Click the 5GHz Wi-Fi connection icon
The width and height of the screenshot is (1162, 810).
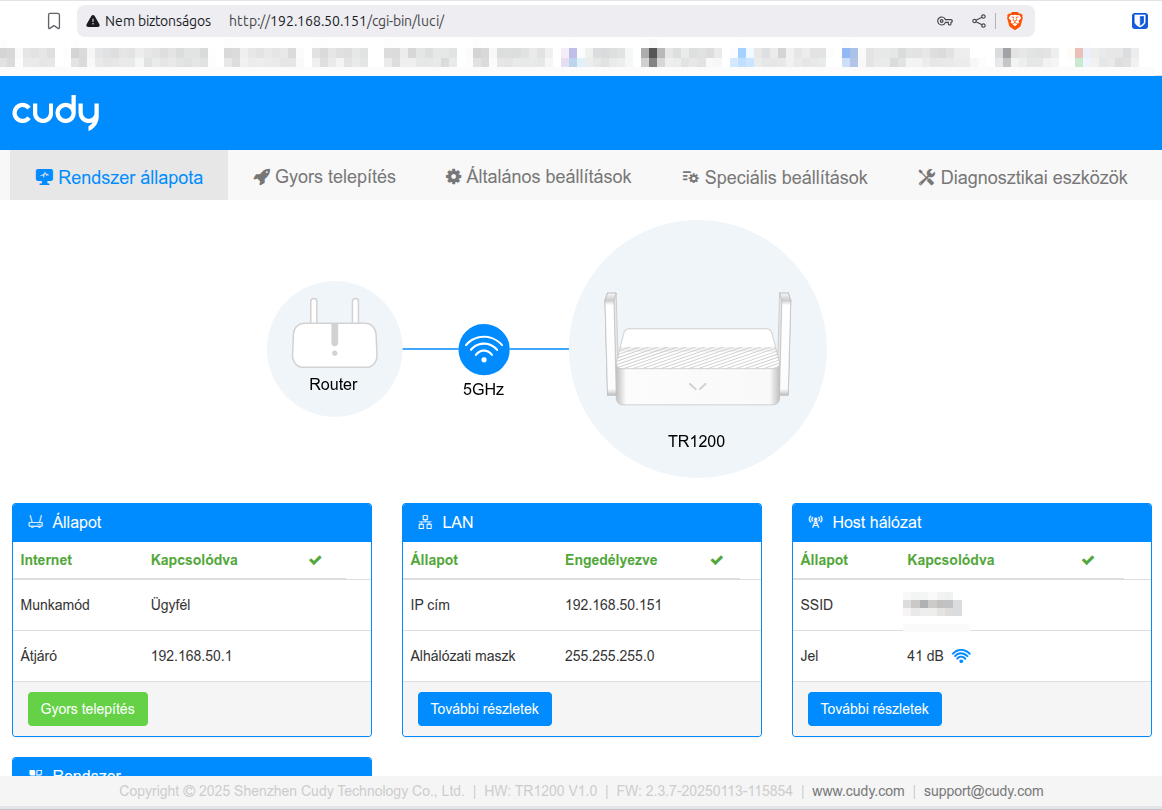coord(484,349)
